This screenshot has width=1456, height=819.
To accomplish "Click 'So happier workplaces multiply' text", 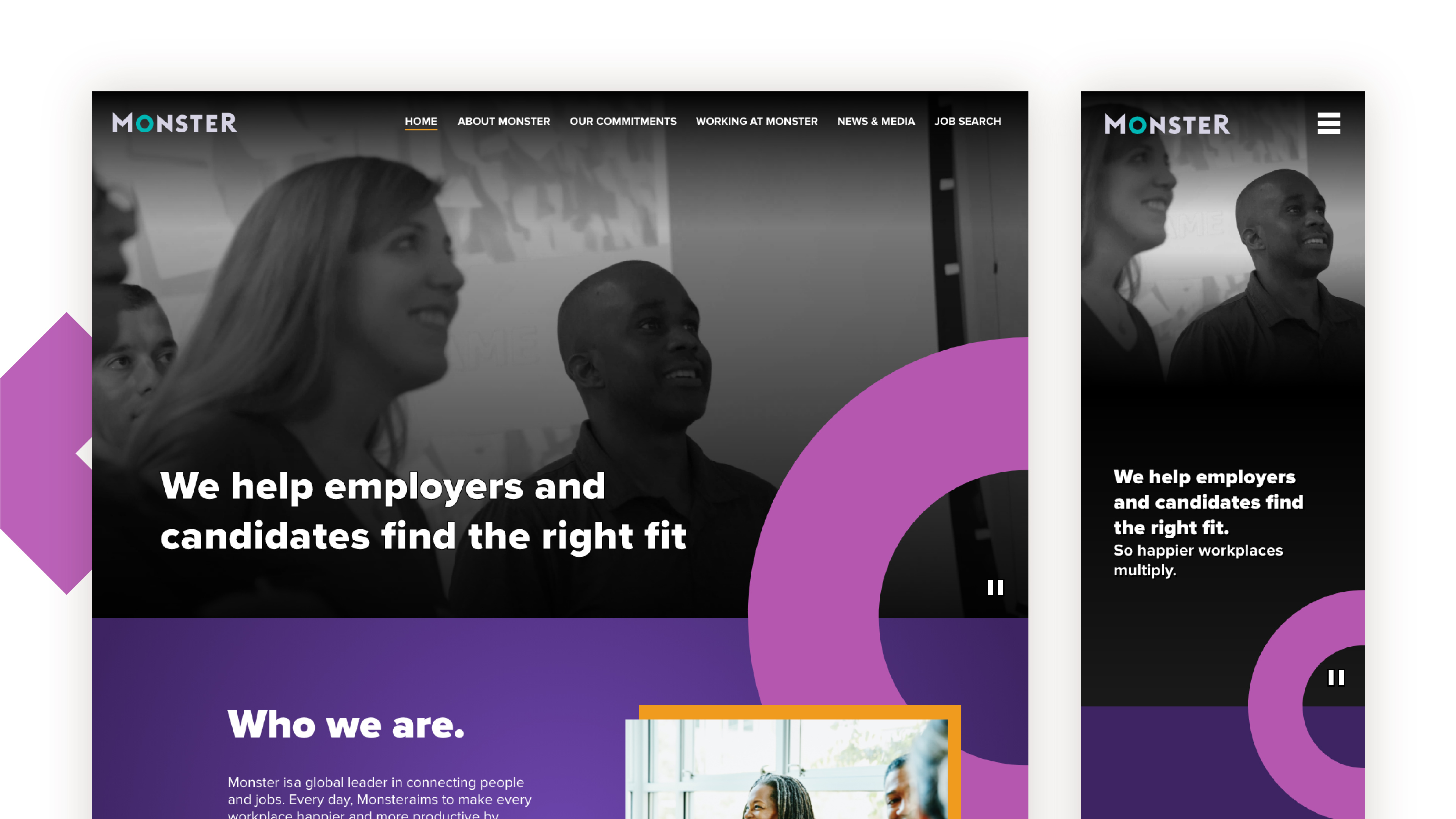I will pyautogui.click(x=1198, y=559).
